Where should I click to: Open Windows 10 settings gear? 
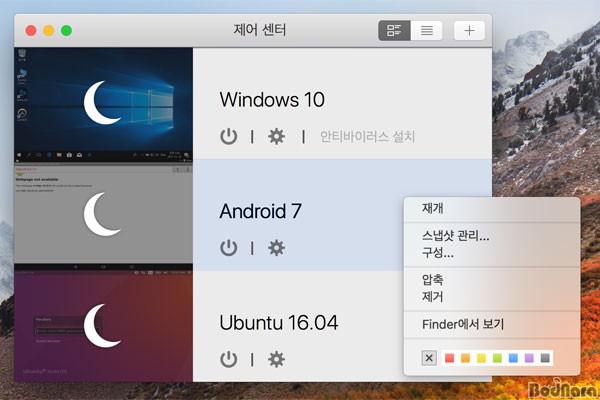point(276,136)
